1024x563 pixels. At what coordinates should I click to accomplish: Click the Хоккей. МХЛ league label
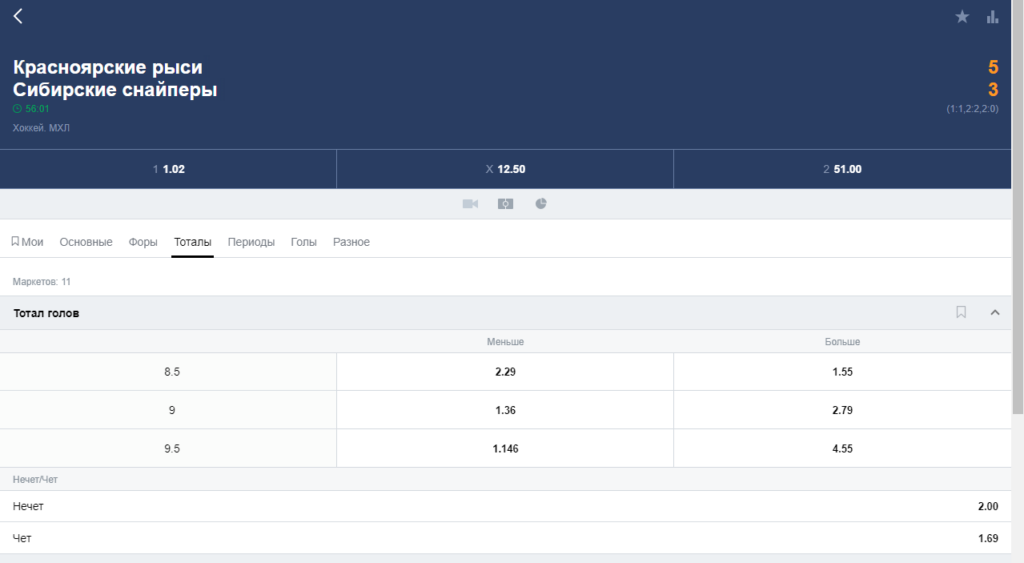pyautogui.click(x=41, y=128)
